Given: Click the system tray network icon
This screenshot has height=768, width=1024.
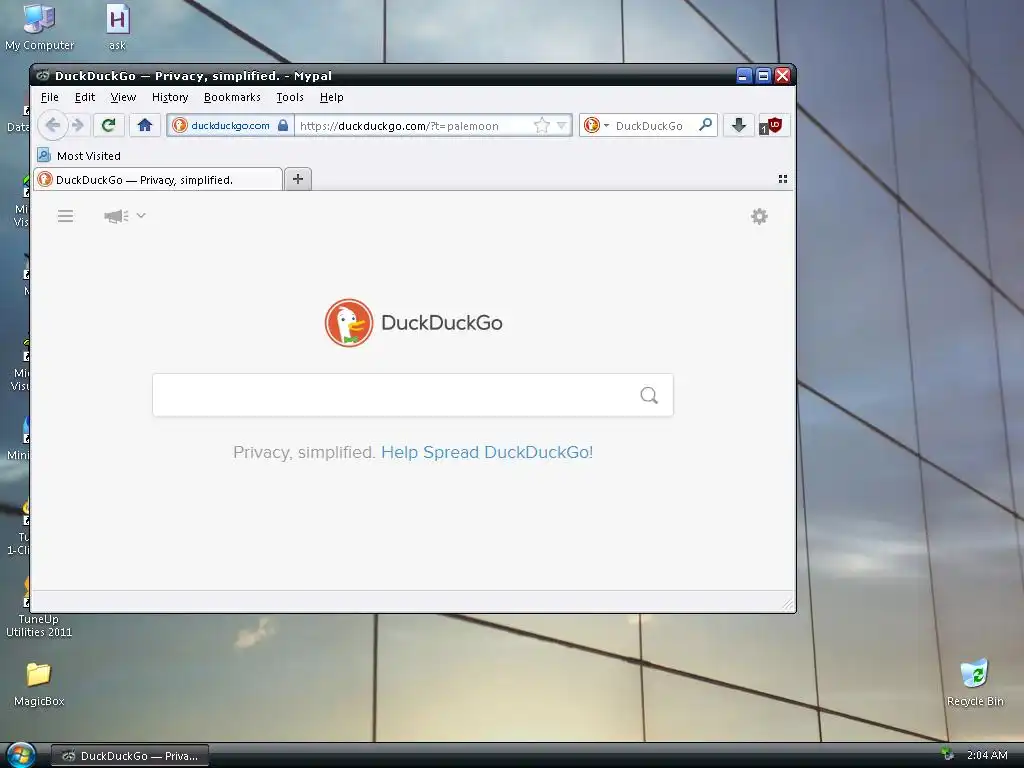Looking at the screenshot, I should 948,755.
